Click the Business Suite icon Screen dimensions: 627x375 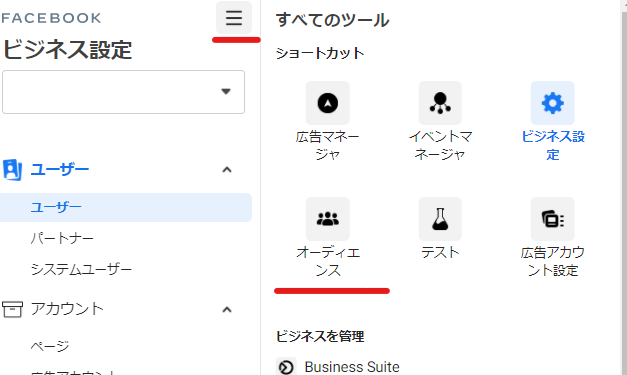coord(286,367)
